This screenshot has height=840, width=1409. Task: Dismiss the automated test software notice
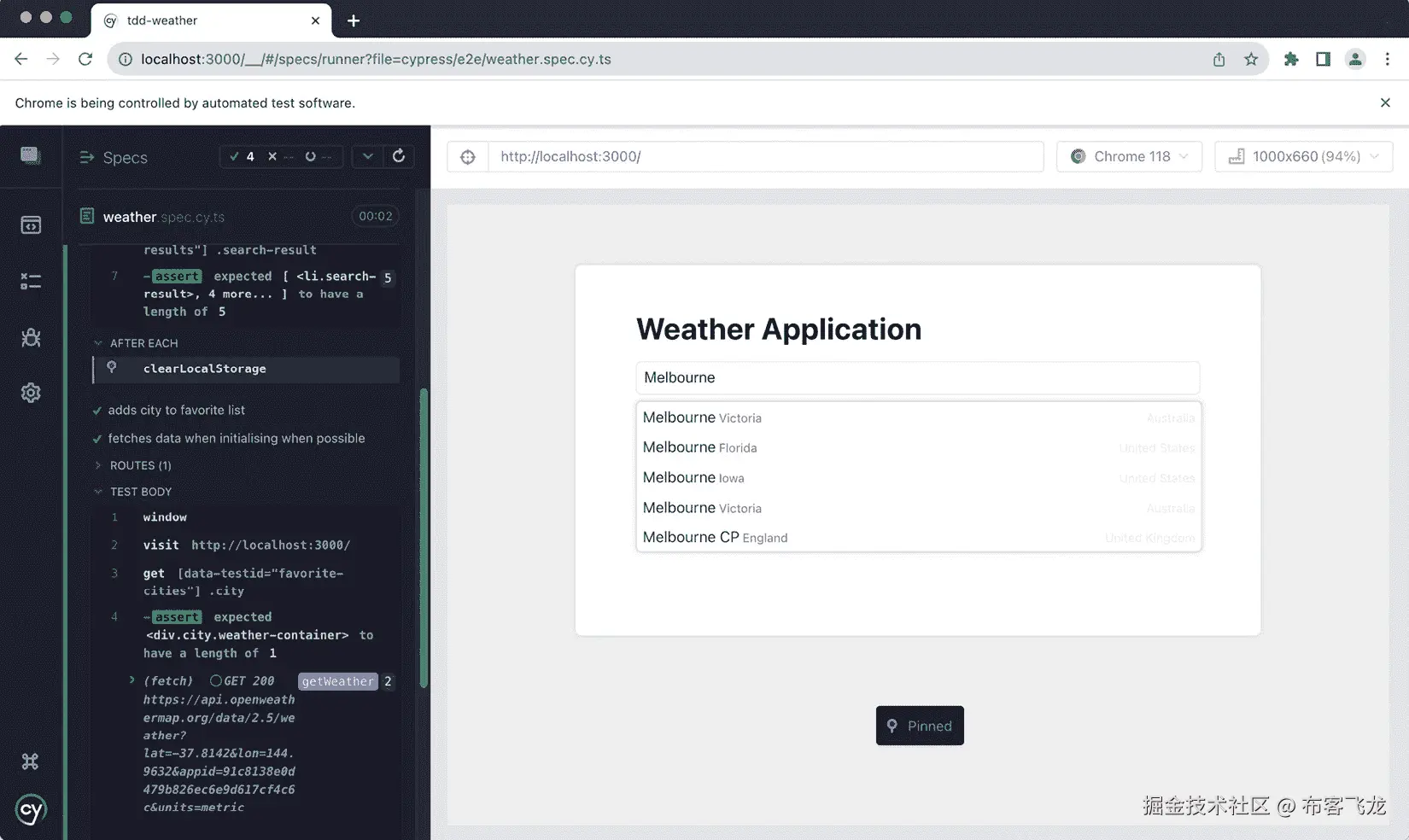[x=1385, y=102]
